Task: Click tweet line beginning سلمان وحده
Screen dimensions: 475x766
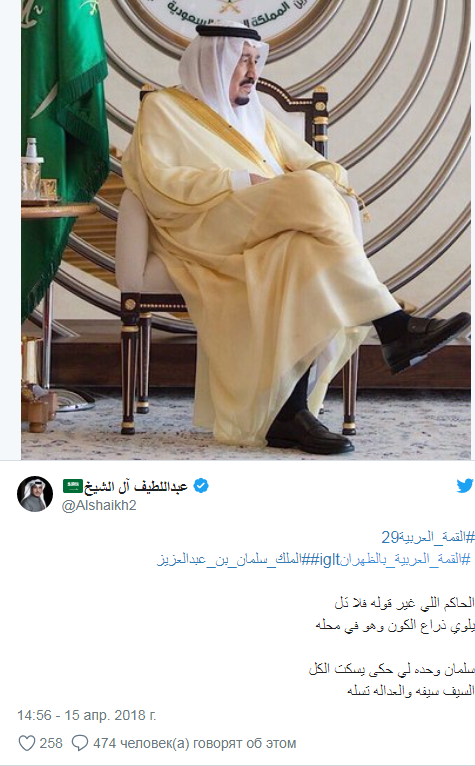Action: pos(392,669)
